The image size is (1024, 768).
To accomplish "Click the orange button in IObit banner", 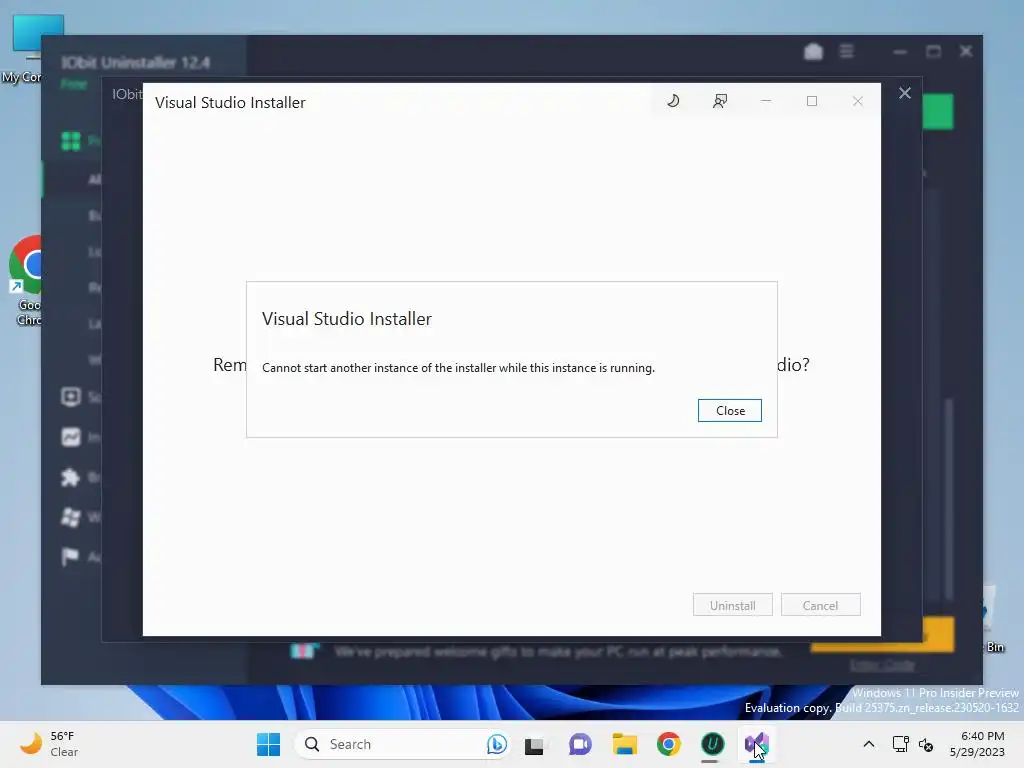I will point(938,634).
